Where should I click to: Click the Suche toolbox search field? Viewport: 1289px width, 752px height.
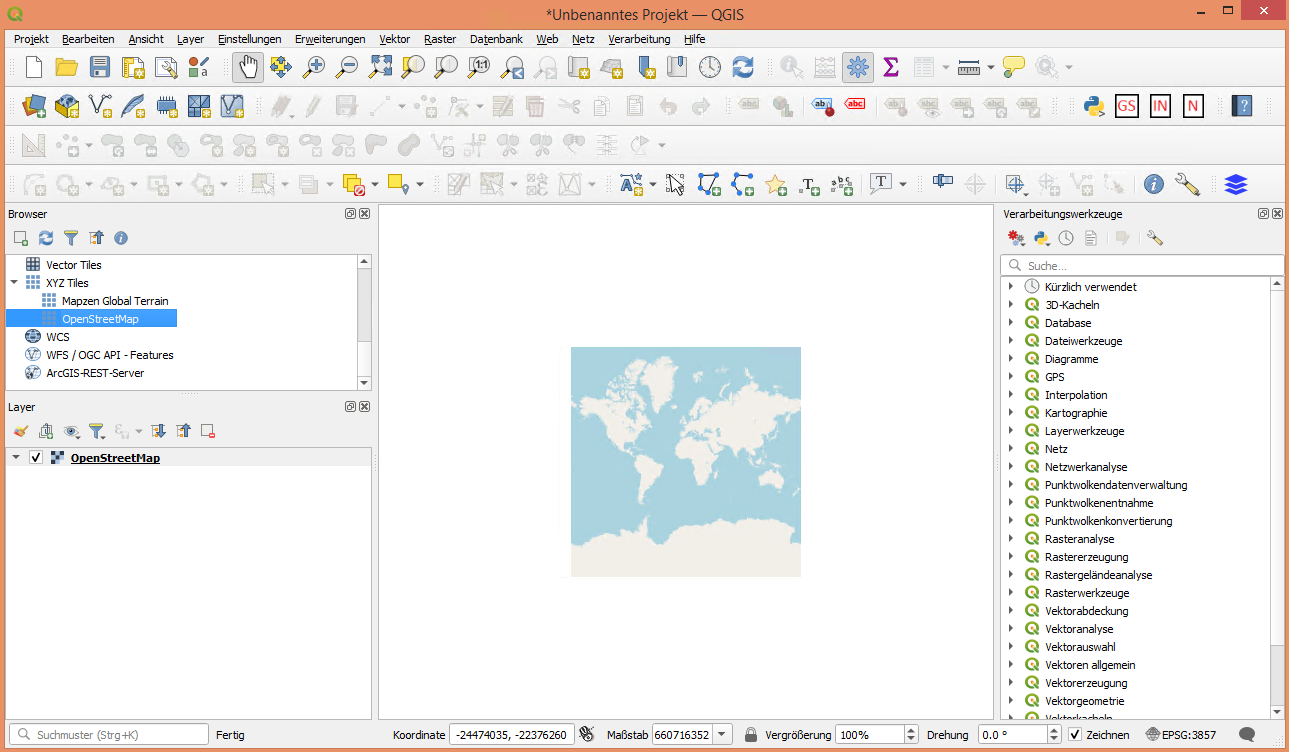(x=1142, y=265)
